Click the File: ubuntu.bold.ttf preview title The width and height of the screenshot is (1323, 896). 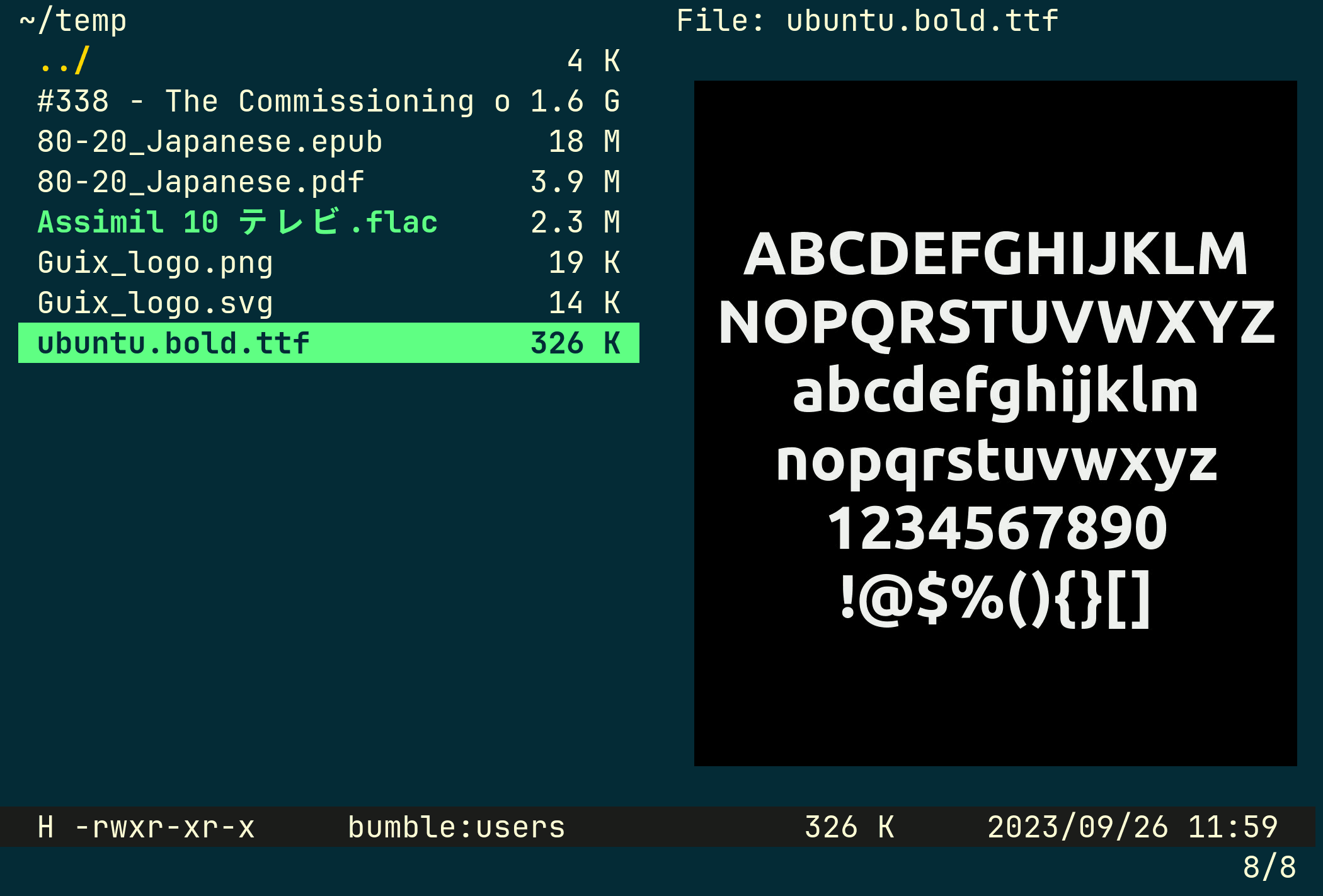[867, 21]
